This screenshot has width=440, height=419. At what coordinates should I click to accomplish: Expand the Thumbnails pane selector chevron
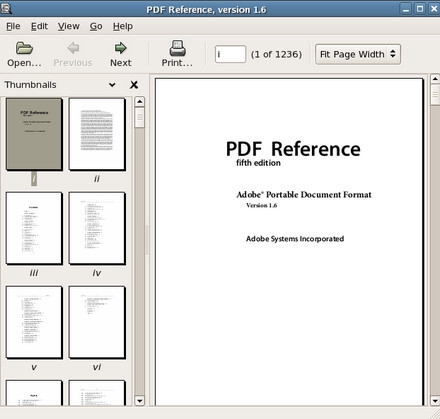coord(112,85)
